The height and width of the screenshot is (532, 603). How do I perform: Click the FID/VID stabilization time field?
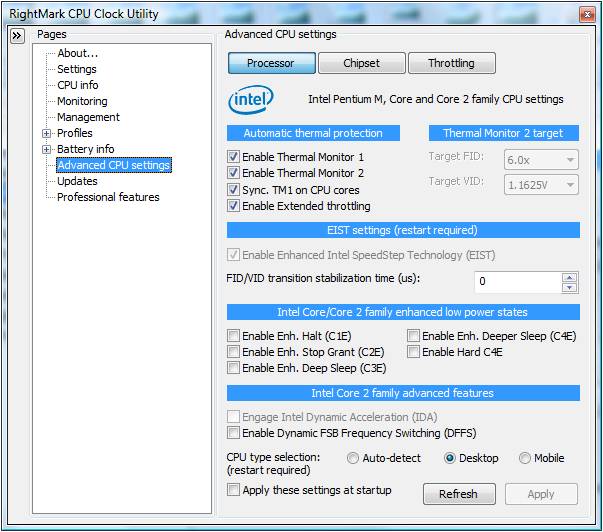[518, 282]
